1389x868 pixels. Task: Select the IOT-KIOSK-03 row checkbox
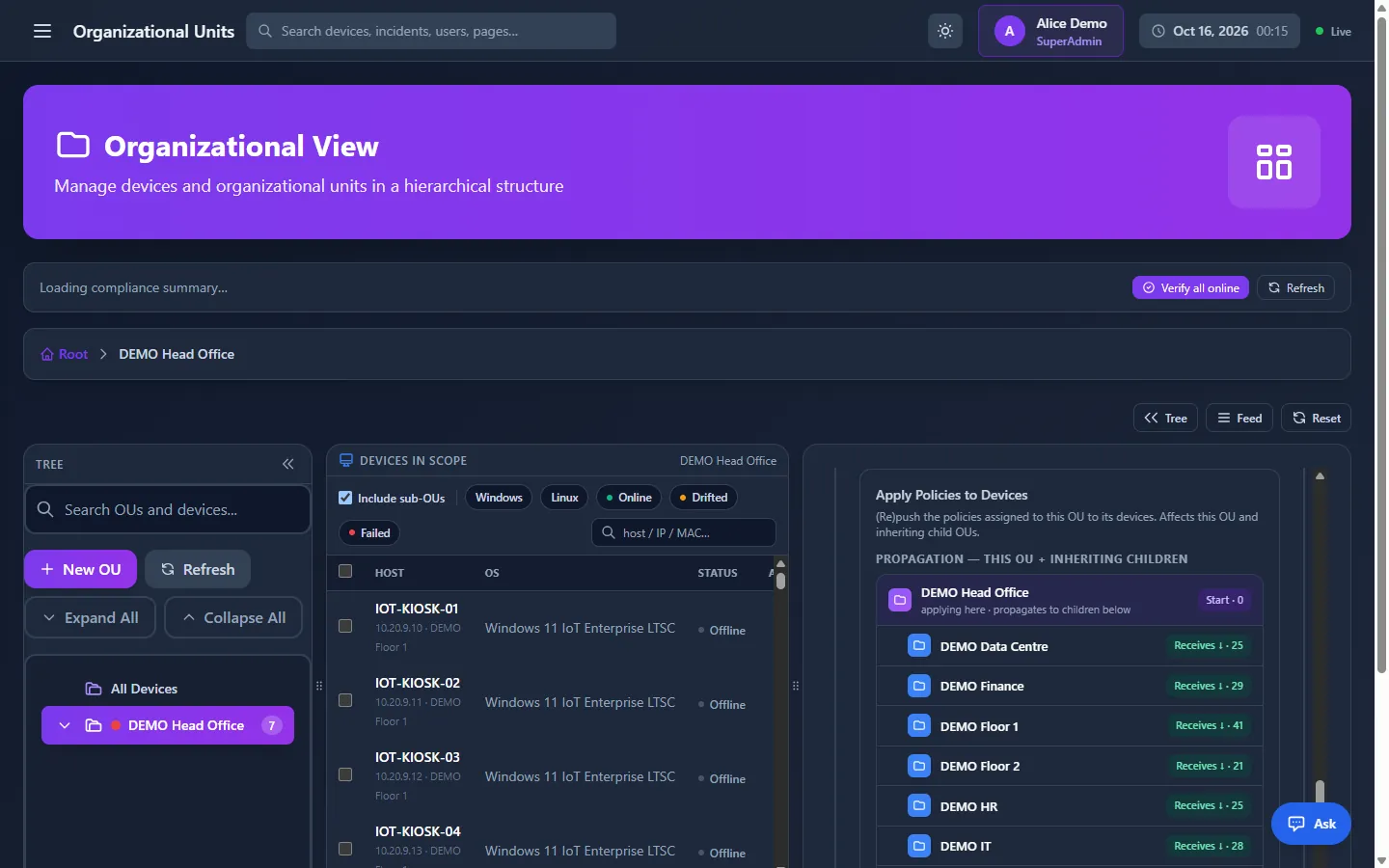point(345,774)
